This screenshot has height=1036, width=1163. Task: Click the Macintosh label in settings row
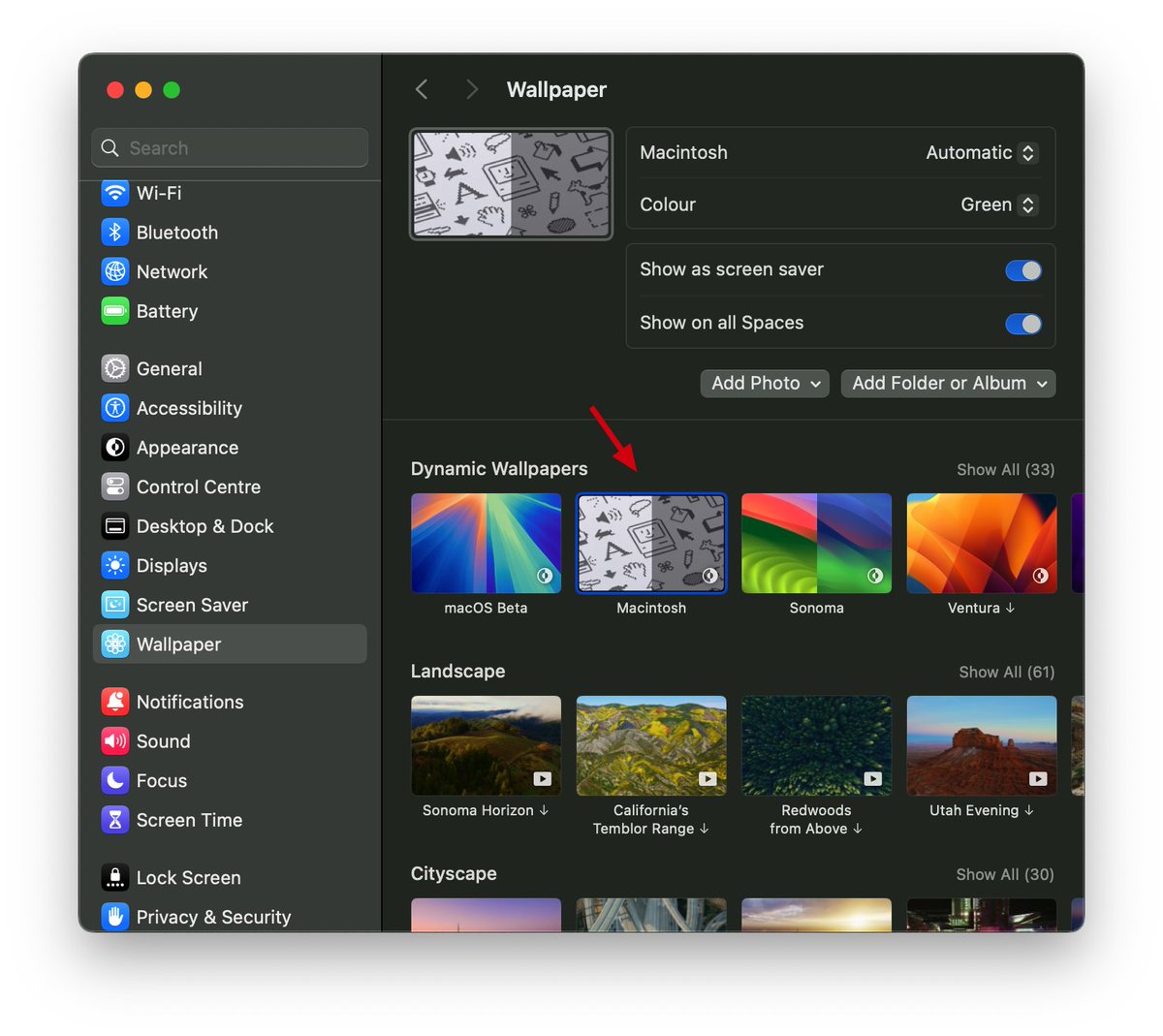point(683,153)
